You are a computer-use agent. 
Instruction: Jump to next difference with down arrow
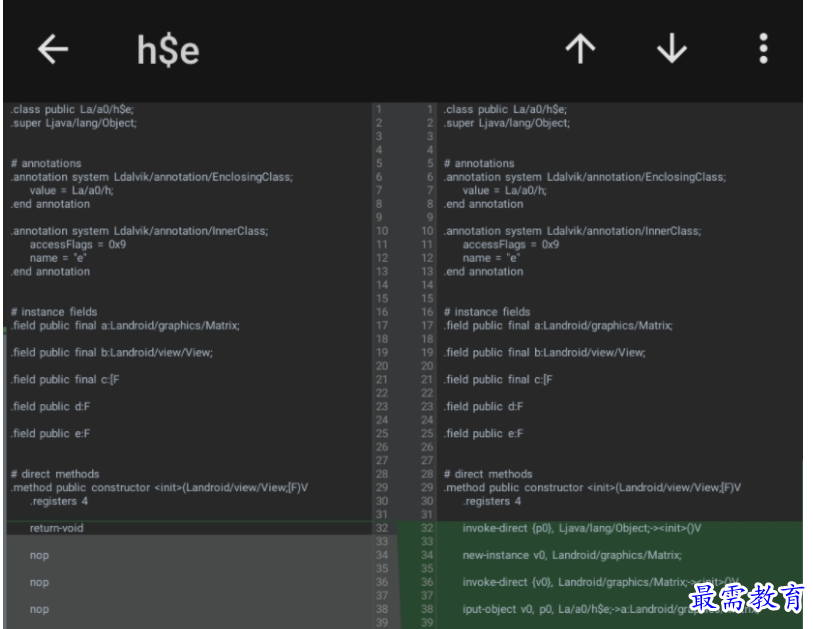pyautogui.click(x=671, y=49)
